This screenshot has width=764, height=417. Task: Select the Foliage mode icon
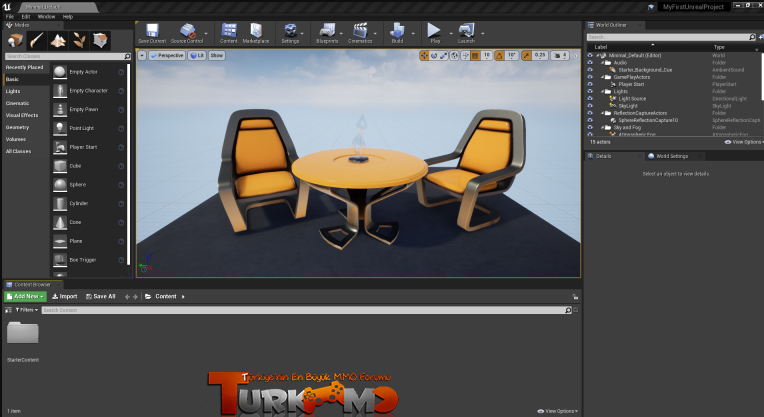pos(79,40)
